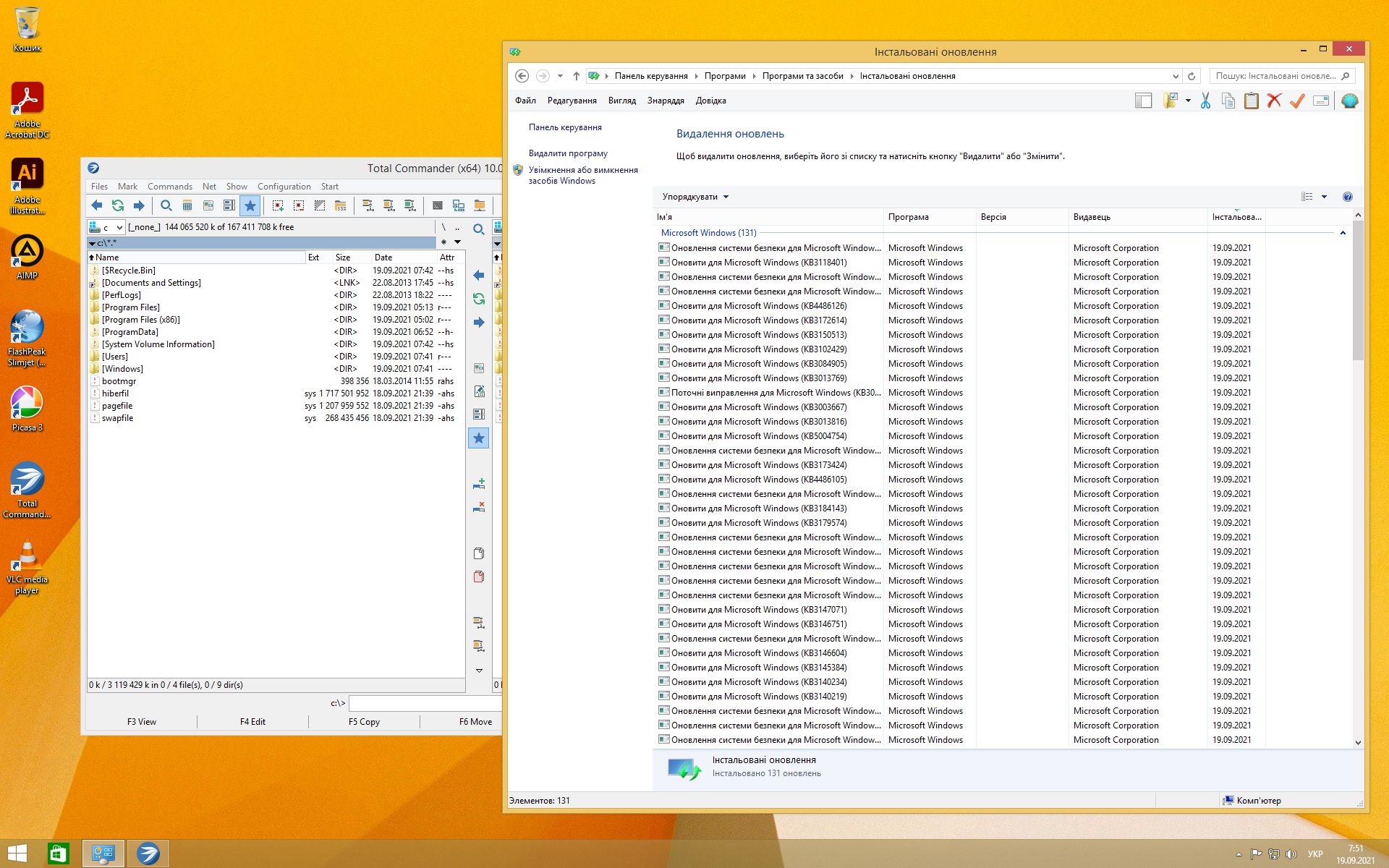Open the Вигляд menu
The image size is (1389, 868).
[x=621, y=101]
